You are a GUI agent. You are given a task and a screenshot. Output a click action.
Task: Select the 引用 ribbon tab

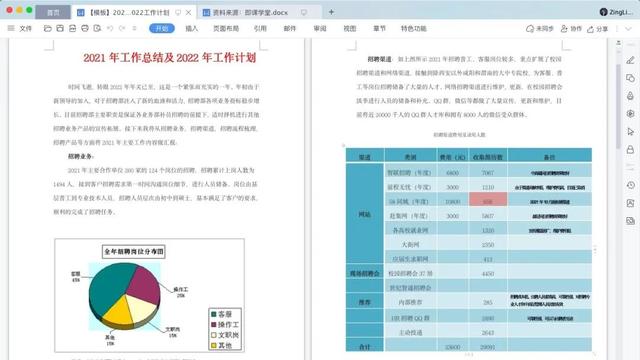260,29
